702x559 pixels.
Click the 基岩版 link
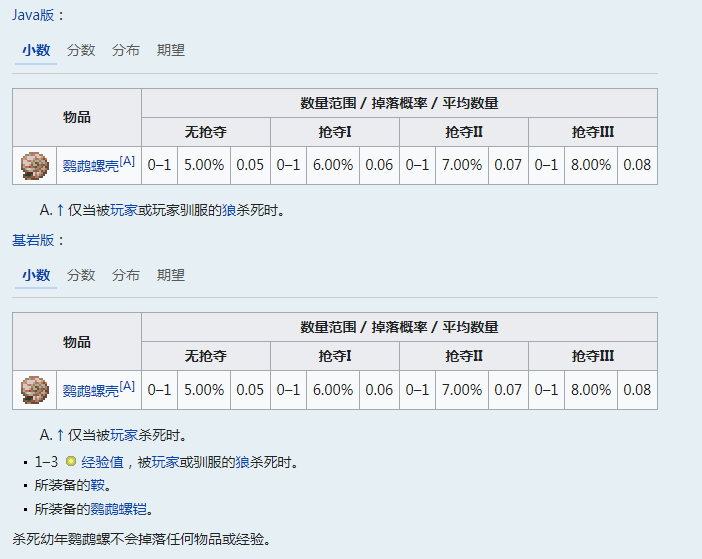[33, 240]
